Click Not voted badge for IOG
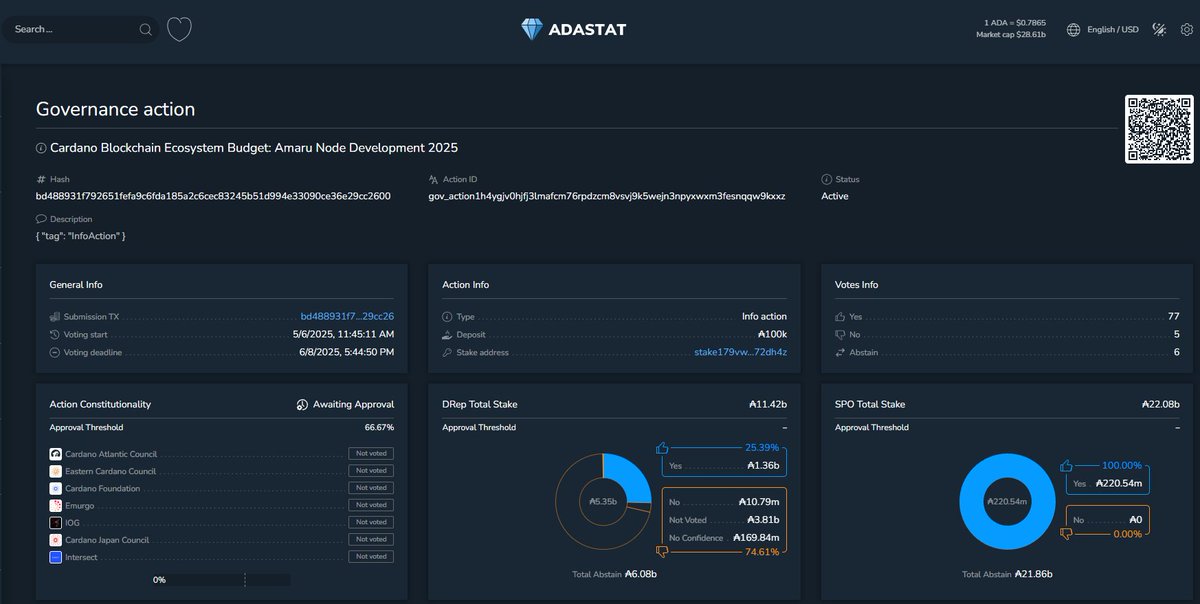Image resolution: width=1200 pixels, height=604 pixels. [x=371, y=522]
